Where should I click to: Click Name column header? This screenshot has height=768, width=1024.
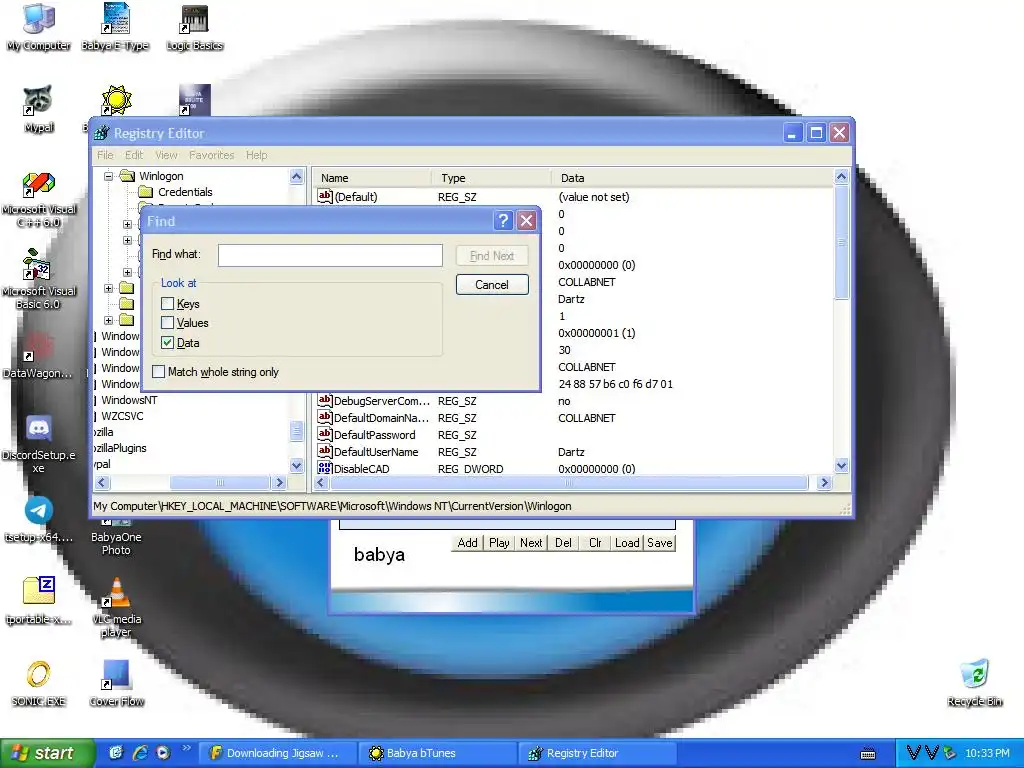(x=372, y=178)
